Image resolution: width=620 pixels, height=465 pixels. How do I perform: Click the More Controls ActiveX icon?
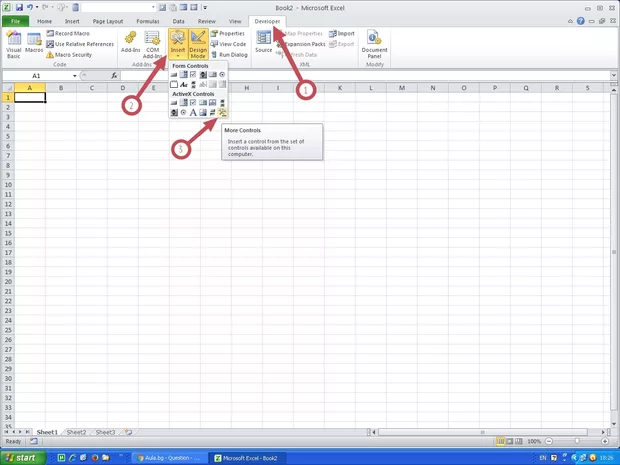tap(223, 112)
